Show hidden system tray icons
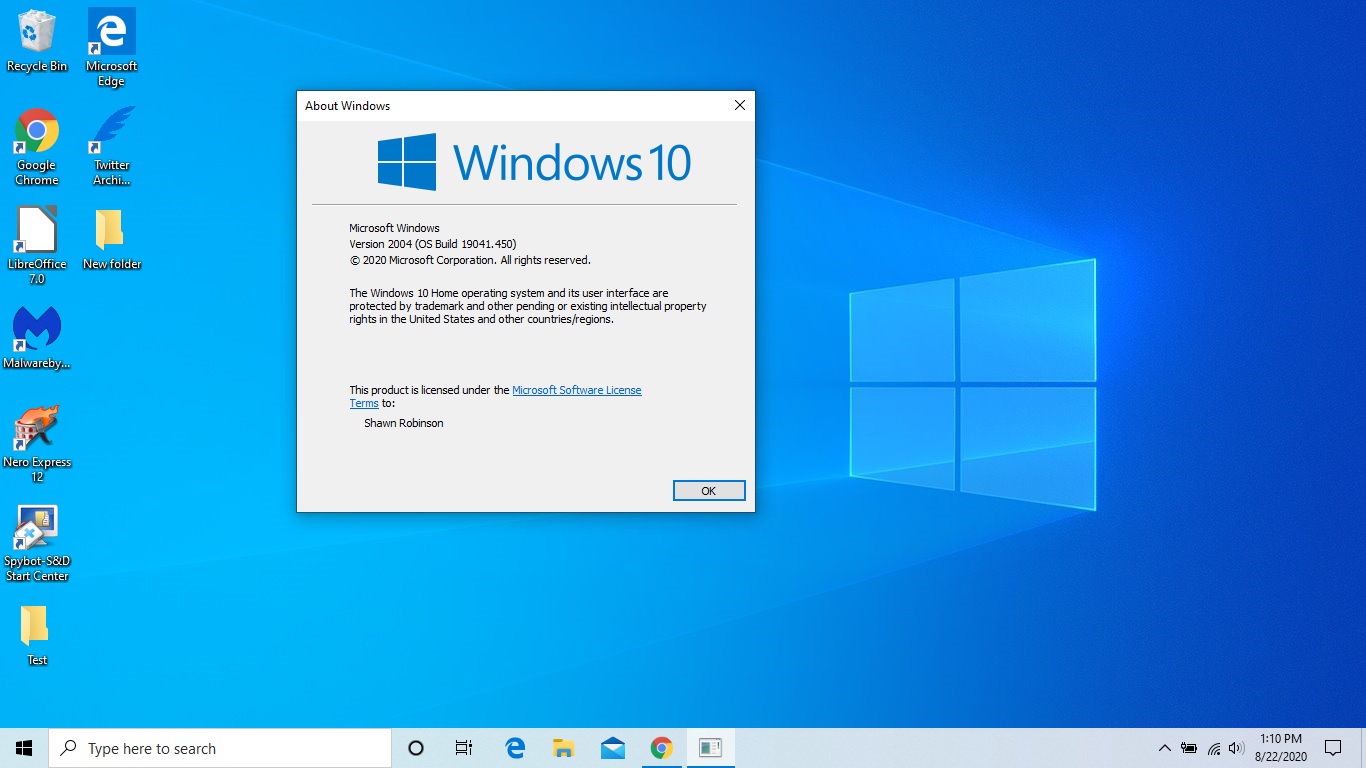Viewport: 1366px width, 768px height. click(x=1164, y=748)
